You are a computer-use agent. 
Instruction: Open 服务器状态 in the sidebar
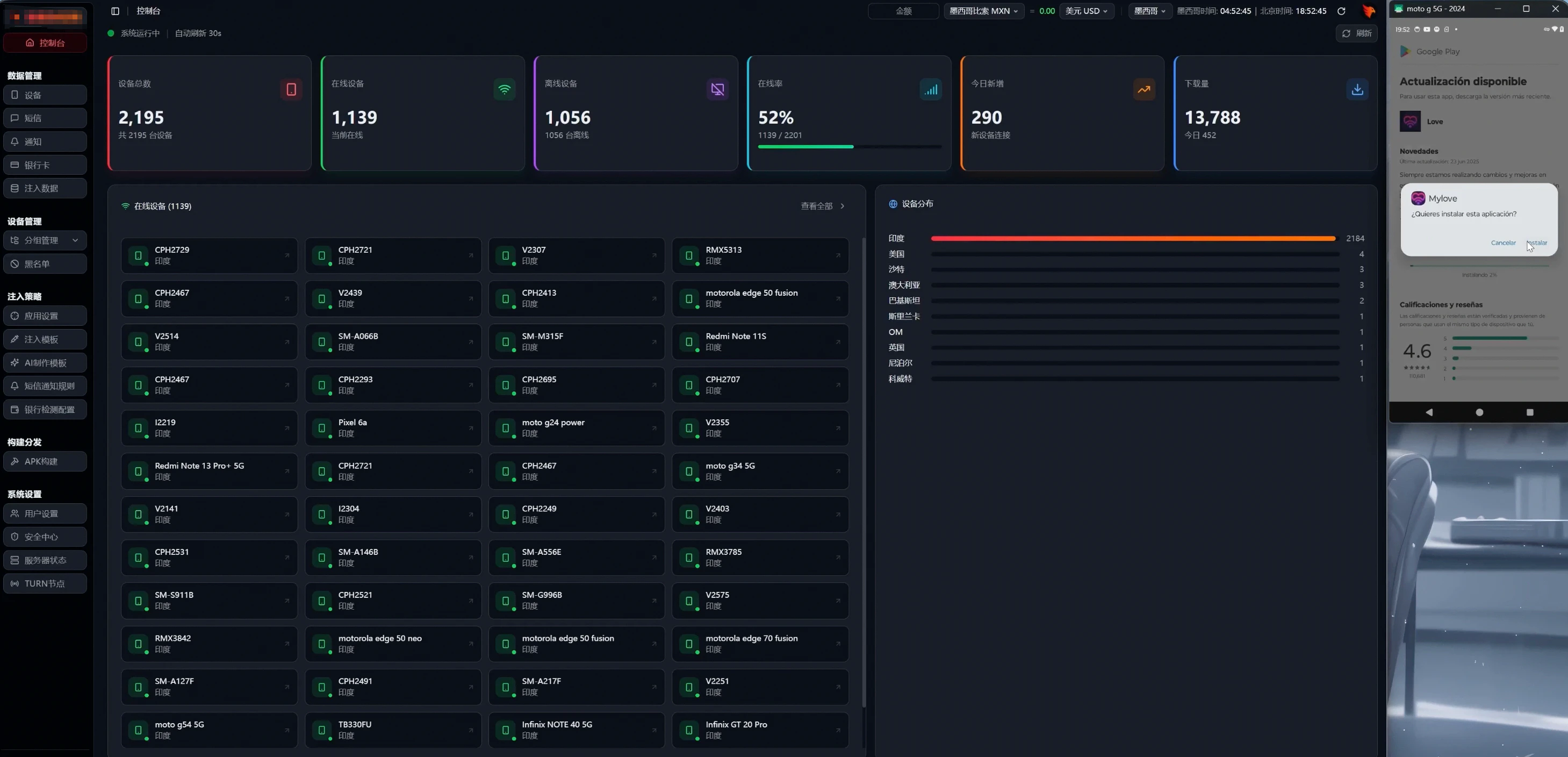(45, 560)
